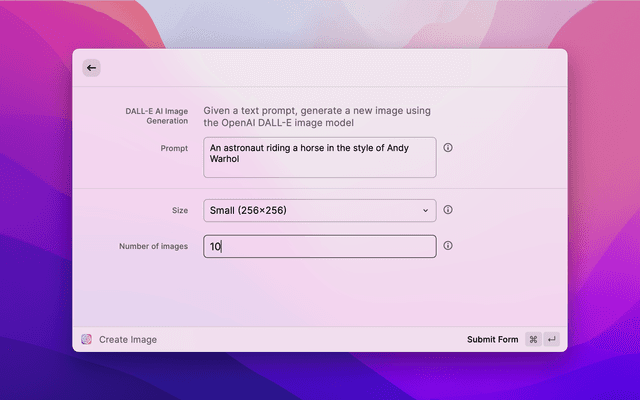Click the Prompt field label
The width and height of the screenshot is (640, 400).
[174, 148]
